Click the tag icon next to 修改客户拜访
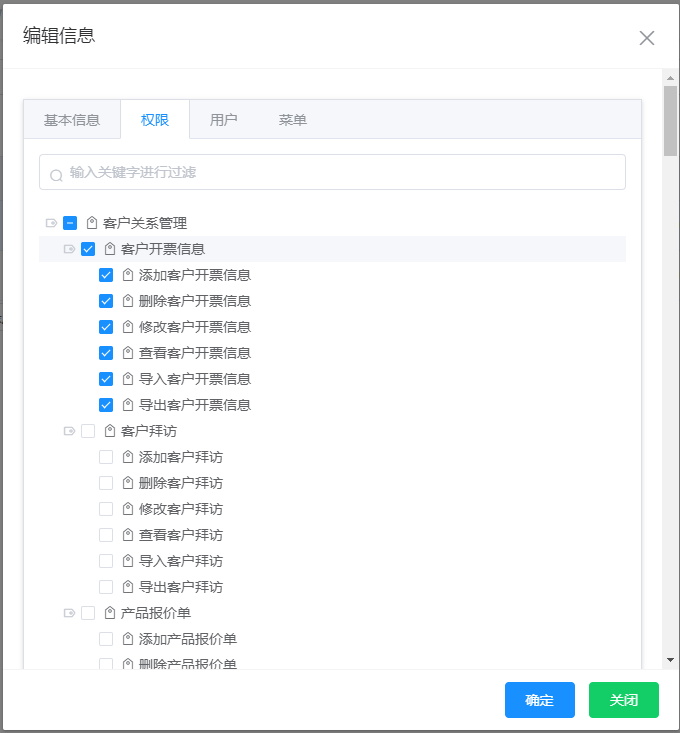Screen dimensions: 680x733 128,509
